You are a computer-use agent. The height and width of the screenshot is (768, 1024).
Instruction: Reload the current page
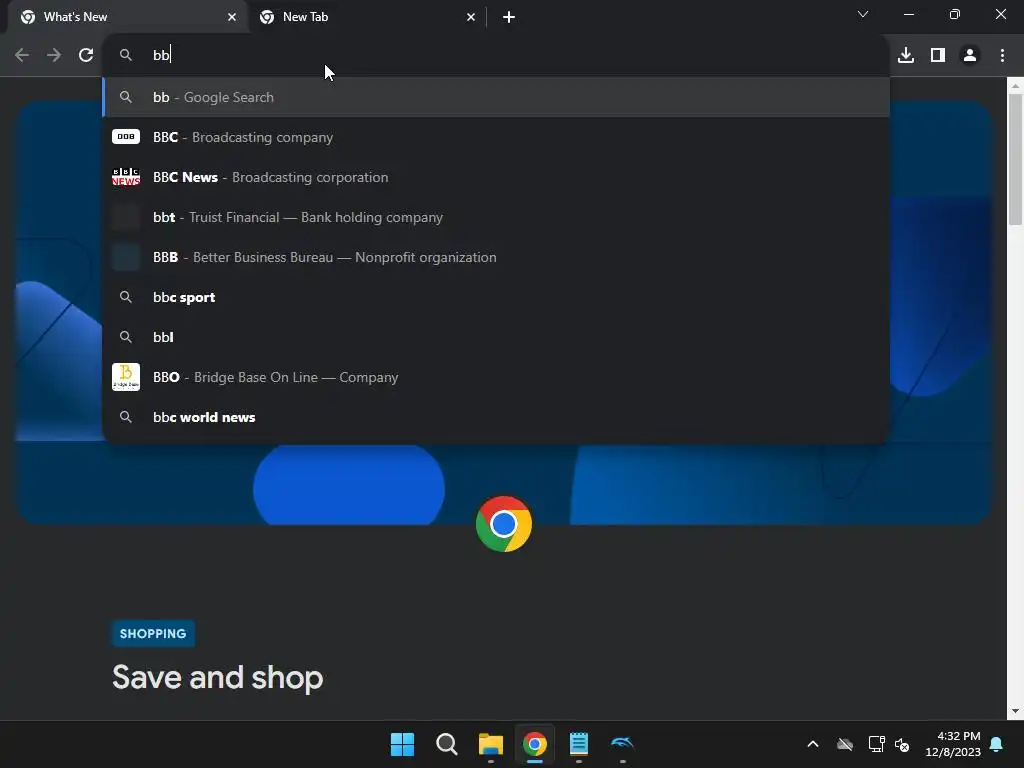[x=86, y=55]
